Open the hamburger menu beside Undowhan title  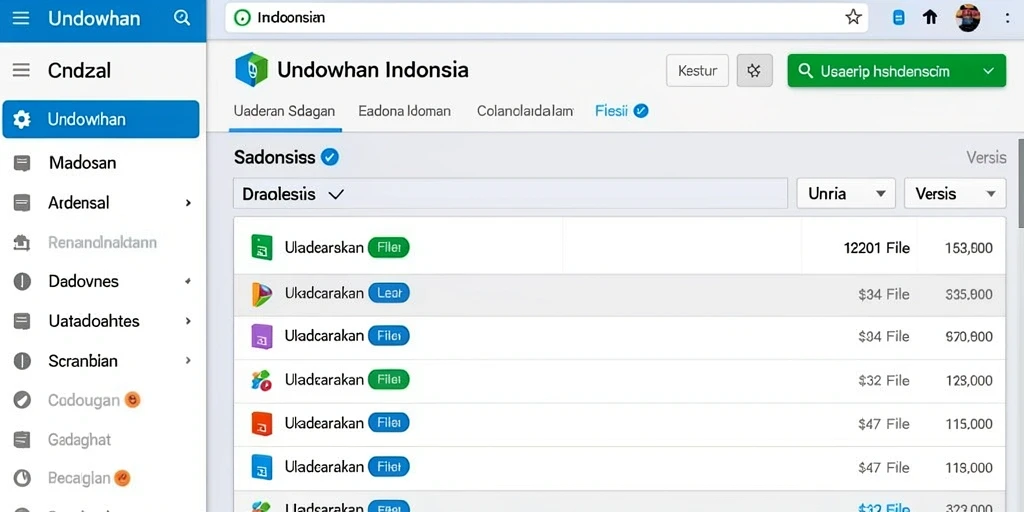21,18
